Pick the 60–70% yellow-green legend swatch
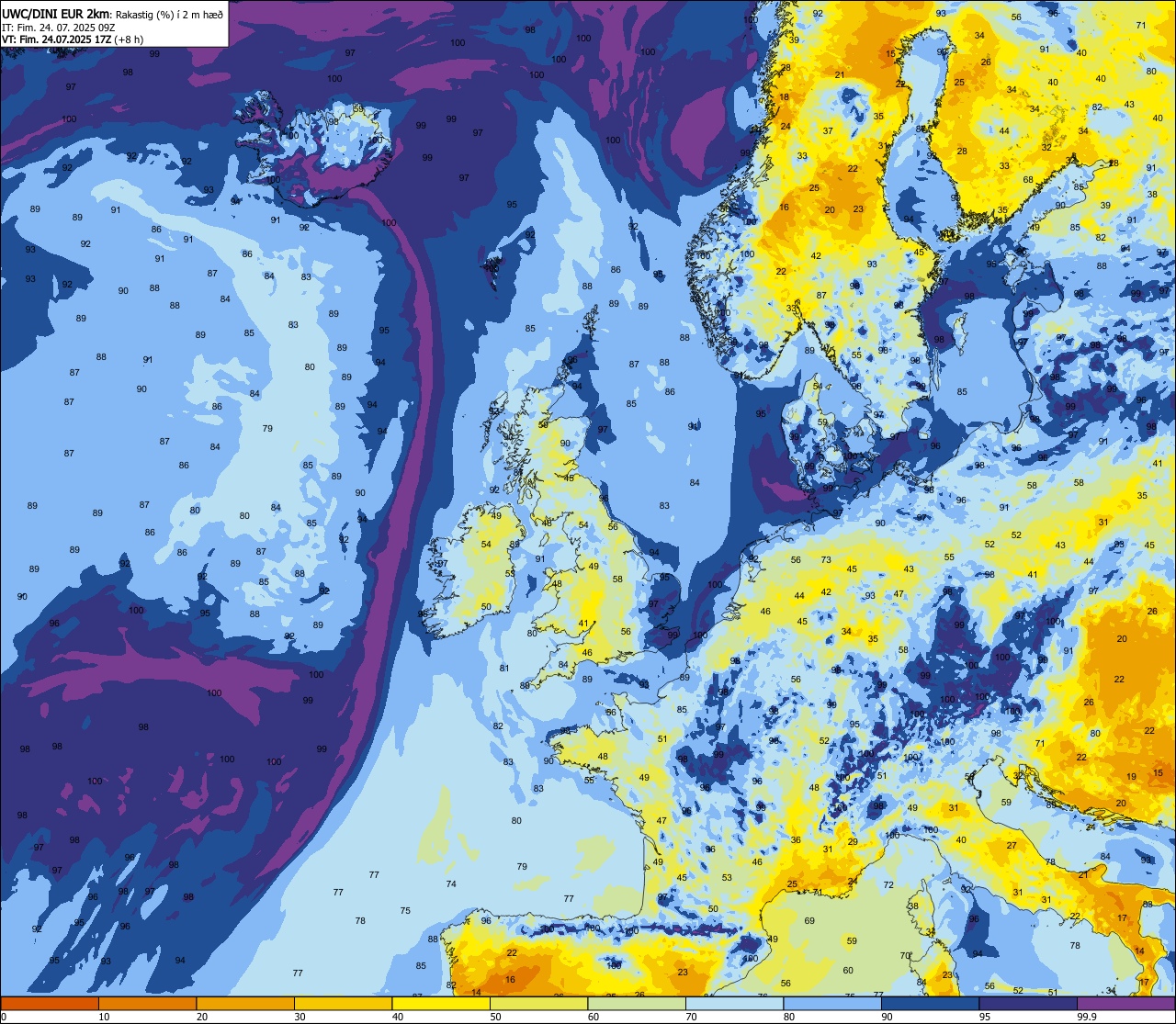The height and width of the screenshot is (1024, 1176). pos(637,1003)
